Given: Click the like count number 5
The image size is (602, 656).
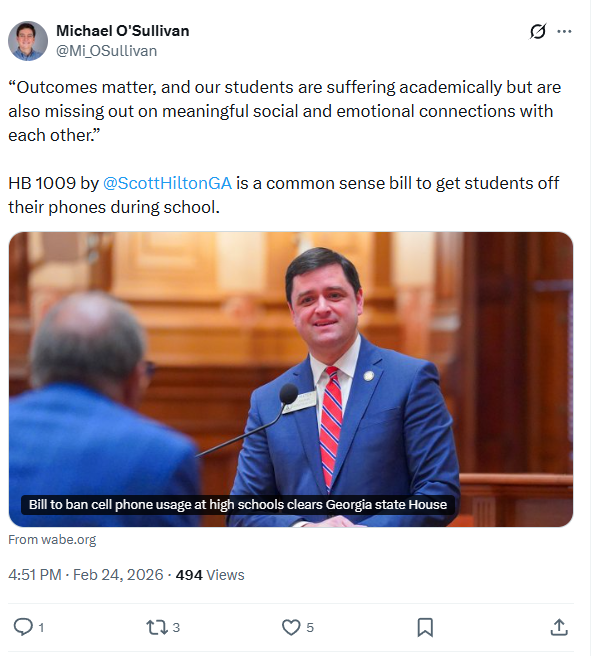Looking at the screenshot, I should point(310,628).
